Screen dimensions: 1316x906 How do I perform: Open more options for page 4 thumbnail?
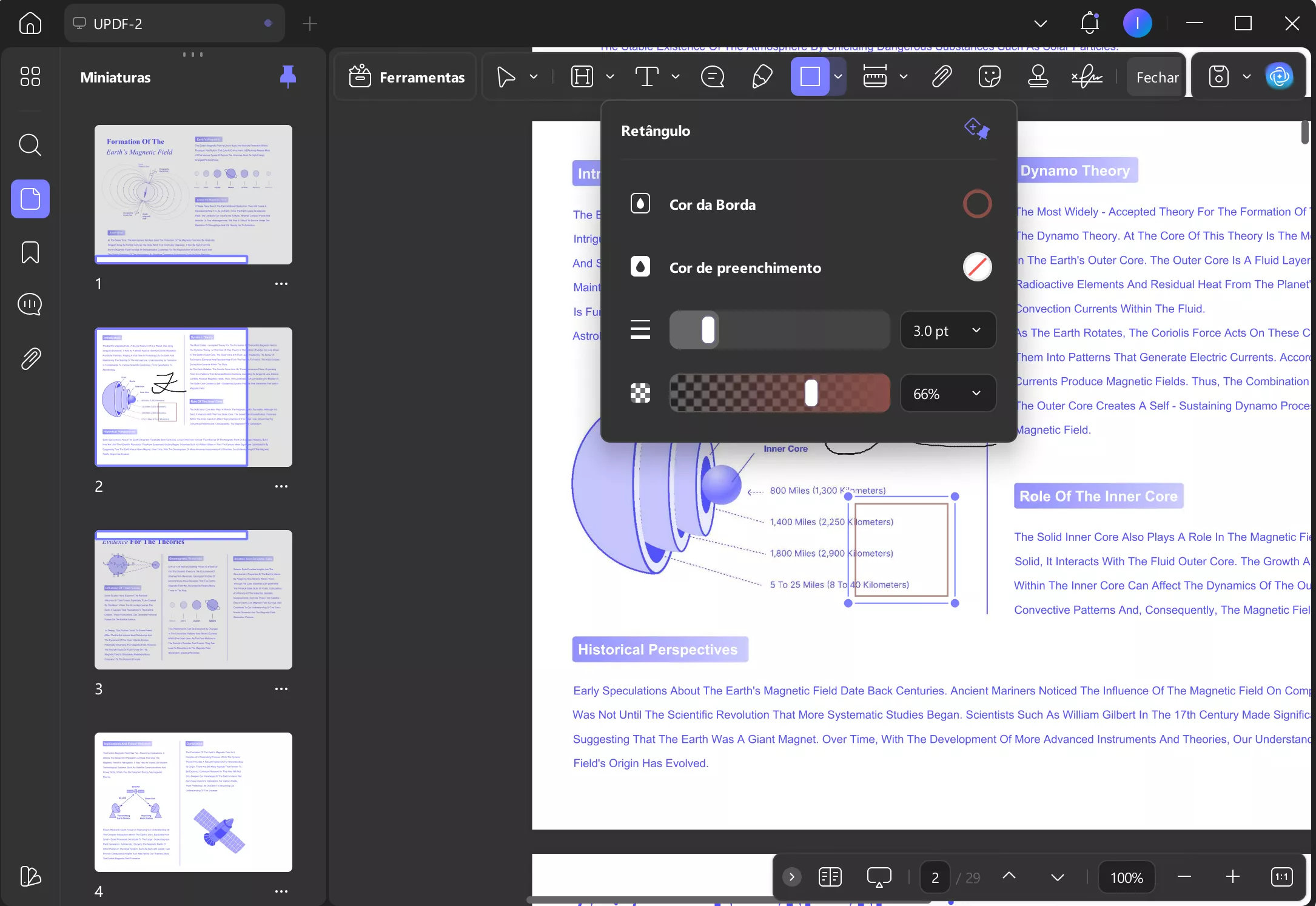coord(281,891)
